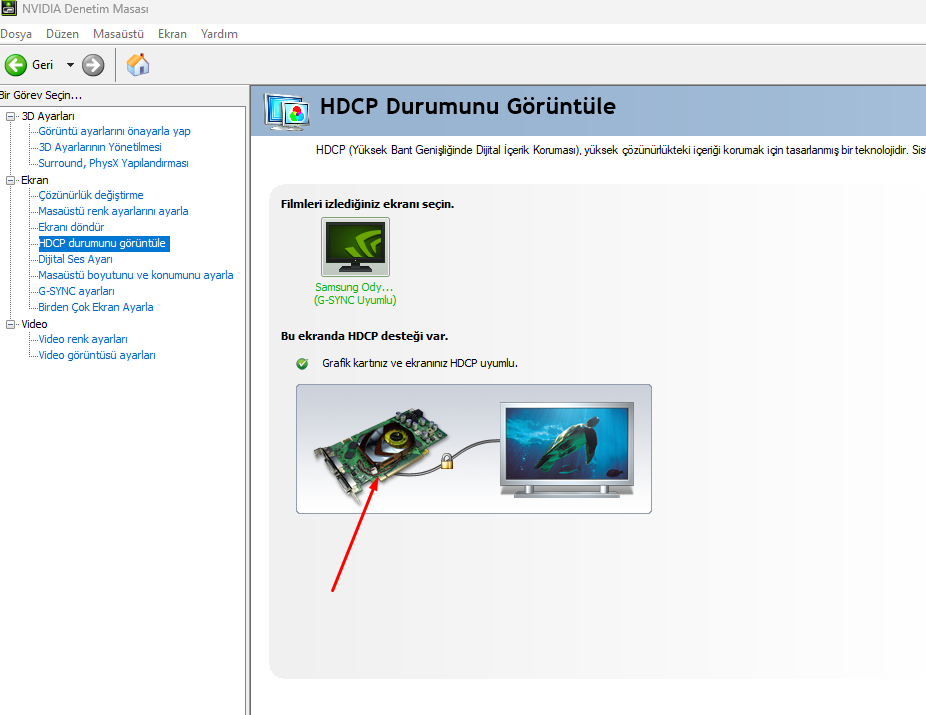This screenshot has height=715, width=926.
Task: Click the TV screen illustration with turtle
Action: coord(567,450)
